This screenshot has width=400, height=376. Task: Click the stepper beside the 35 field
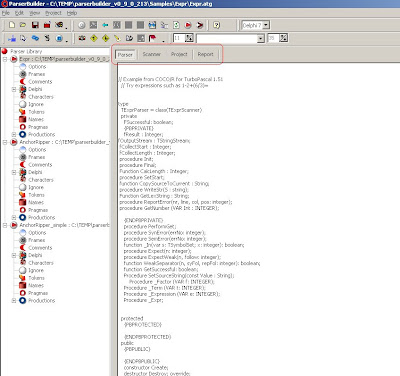[283, 38]
